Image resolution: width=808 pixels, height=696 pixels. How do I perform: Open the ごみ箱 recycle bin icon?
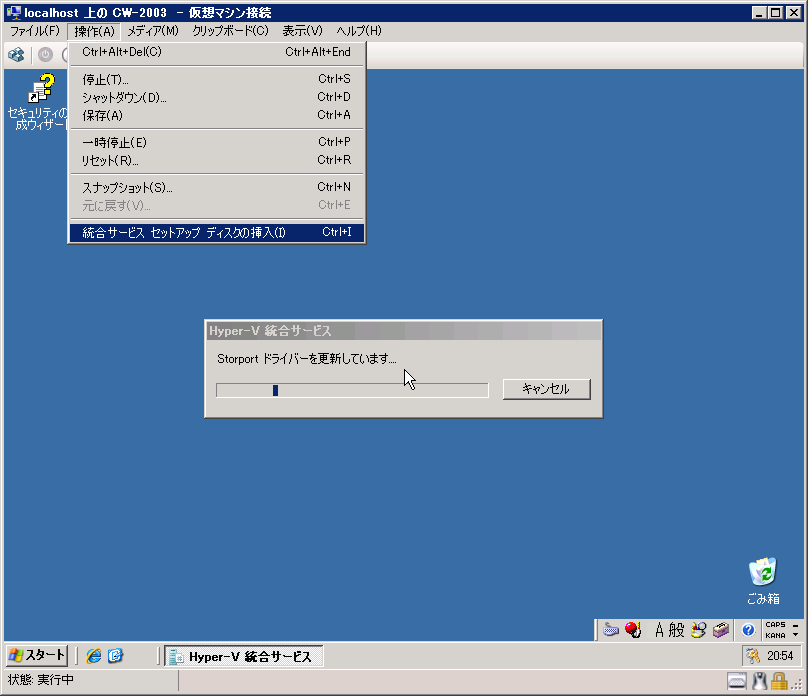click(x=763, y=581)
